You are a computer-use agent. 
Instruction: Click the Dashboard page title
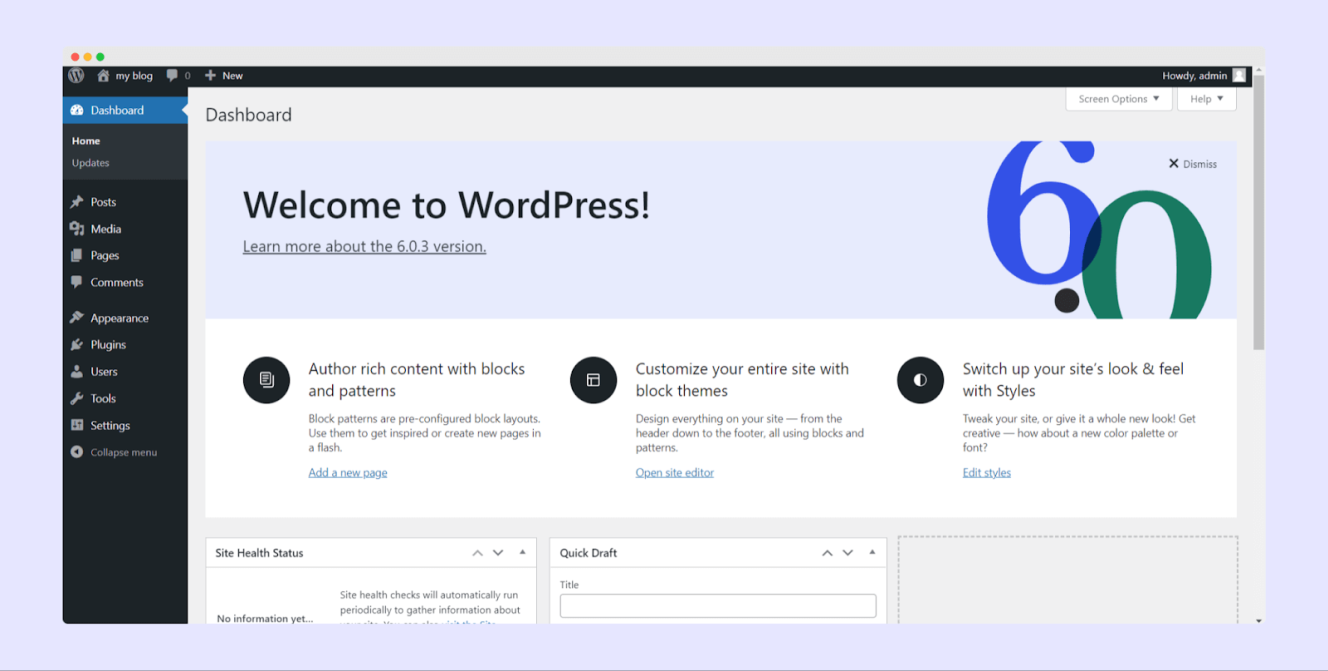249,115
